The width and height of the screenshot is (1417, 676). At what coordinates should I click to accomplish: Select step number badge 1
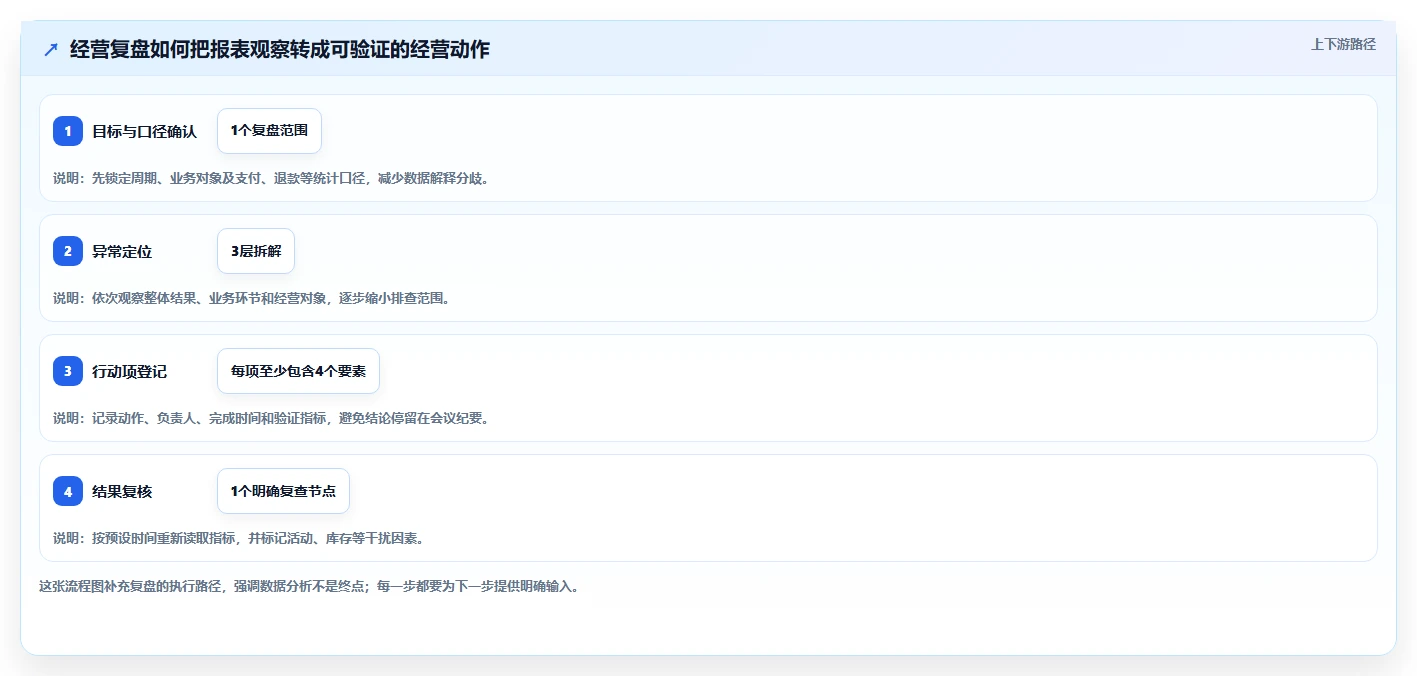tap(68, 131)
